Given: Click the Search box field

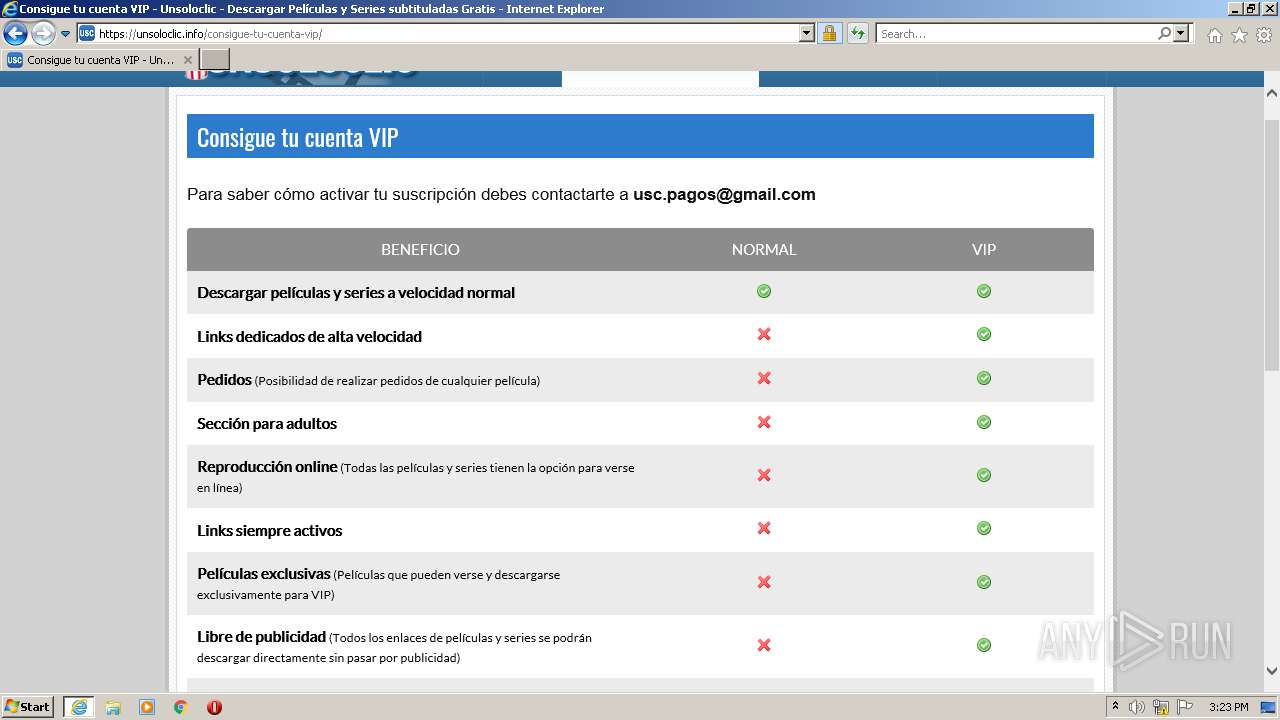Looking at the screenshot, I should point(1016,34).
